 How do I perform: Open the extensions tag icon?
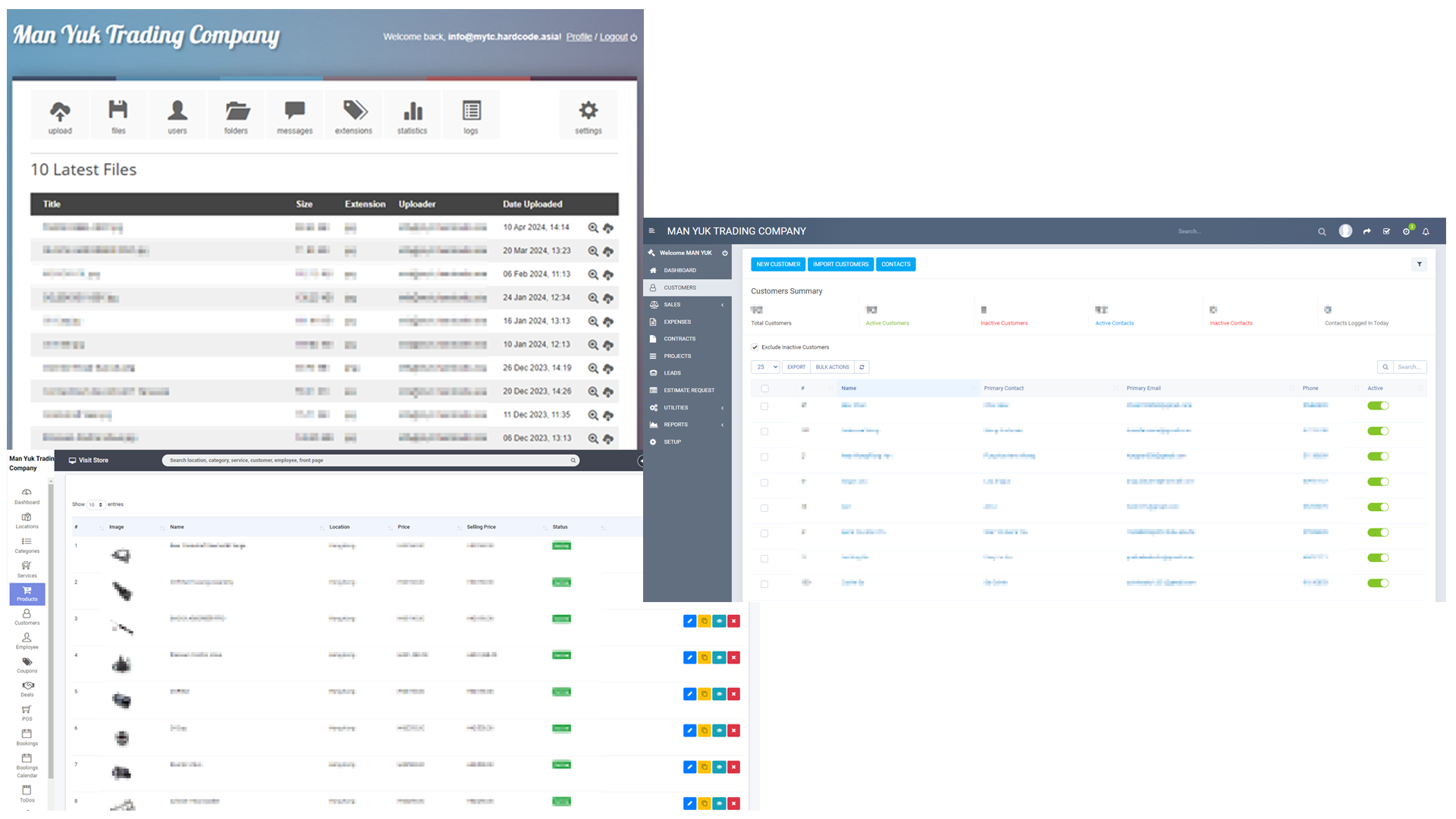(354, 111)
